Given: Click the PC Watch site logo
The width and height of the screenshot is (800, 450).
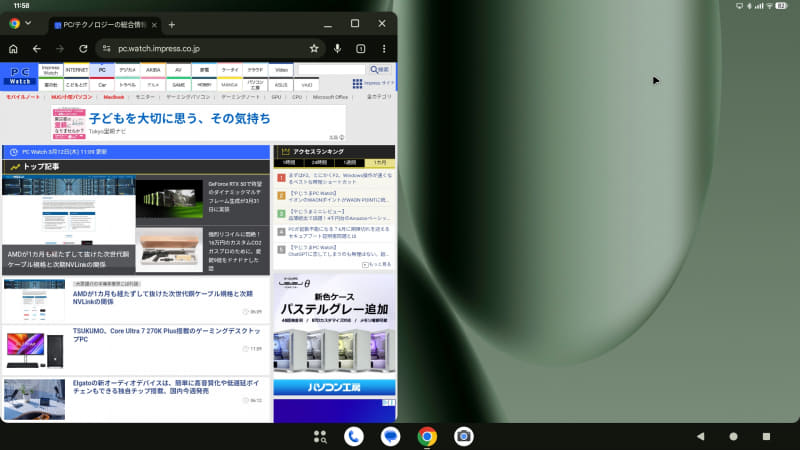Looking at the screenshot, I should click(19, 77).
